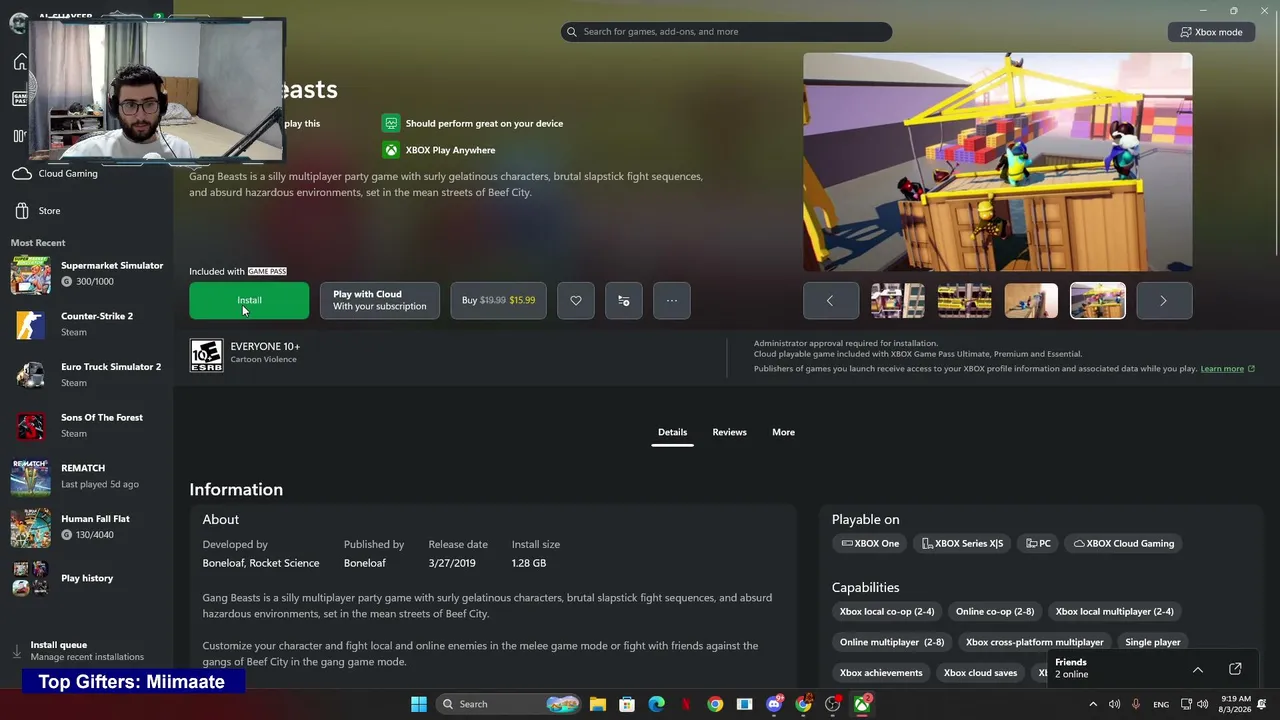Switch to the Reviews tab
The width and height of the screenshot is (1280, 720).
(729, 432)
